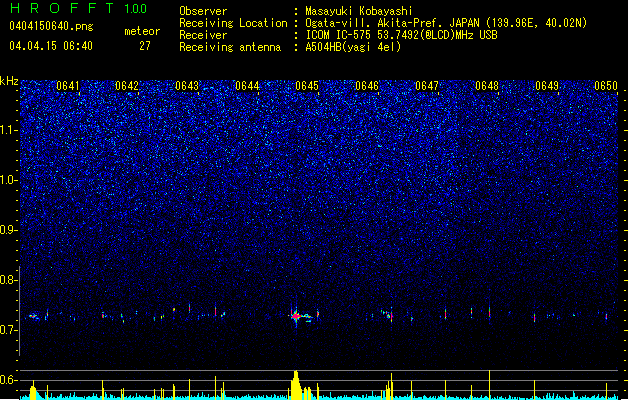Select the observer name Masayuki Kobayashi
Image resolution: width=629 pixels, height=400 pixels.
359,11
